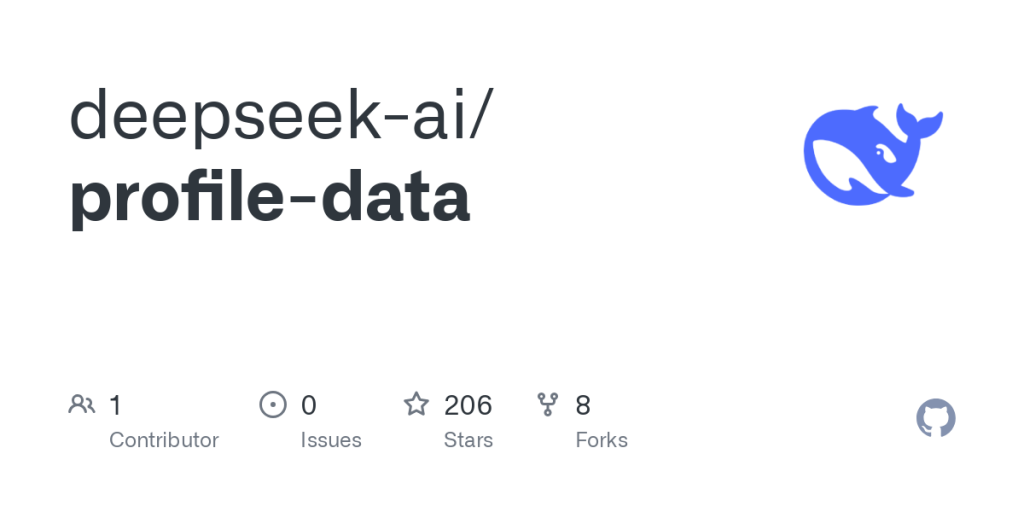Click the issues count number 0
The image size is (1024, 512).
tap(309, 405)
